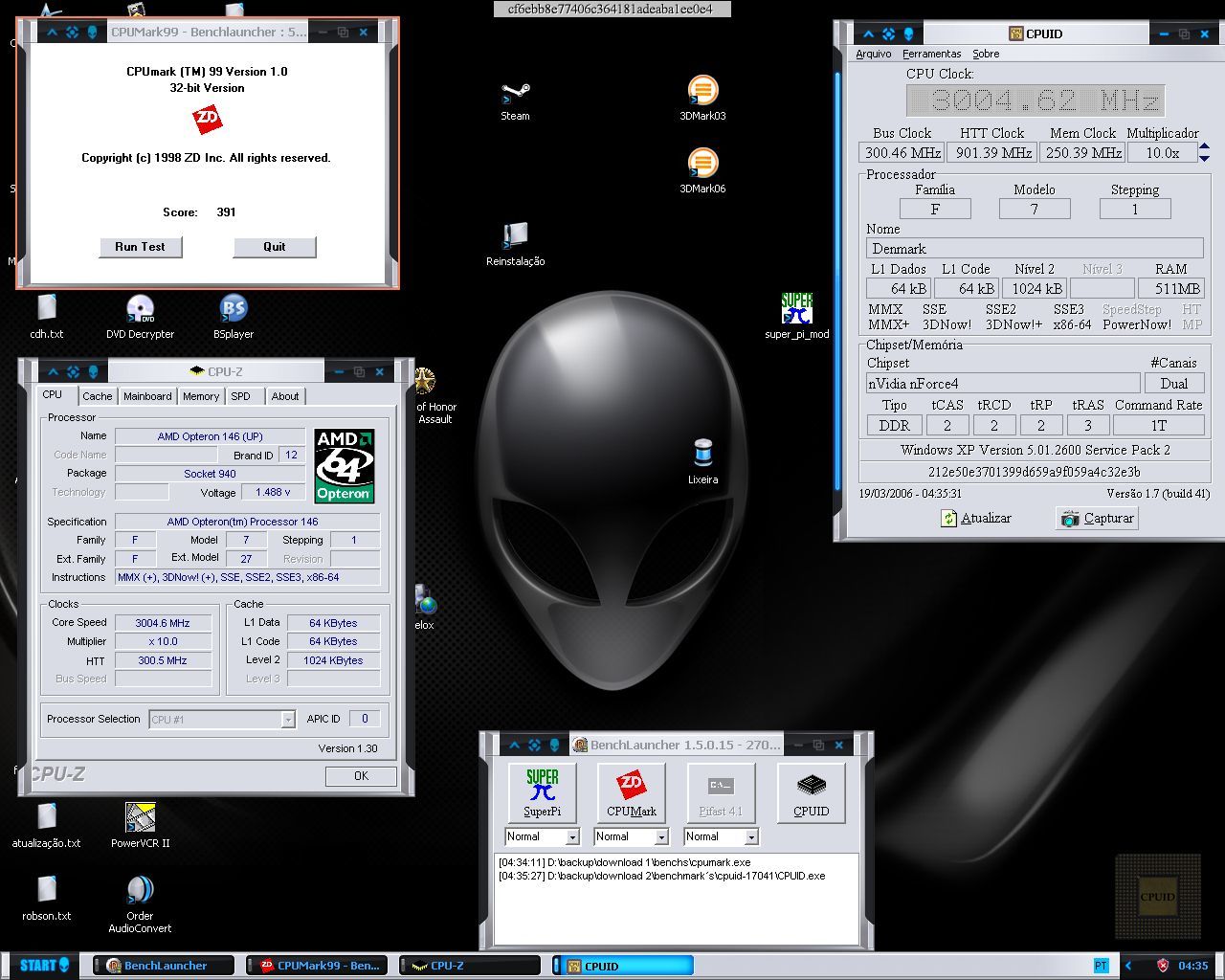Click the Atualizar button in CPUID
This screenshot has width=1225, height=980.
975,518
